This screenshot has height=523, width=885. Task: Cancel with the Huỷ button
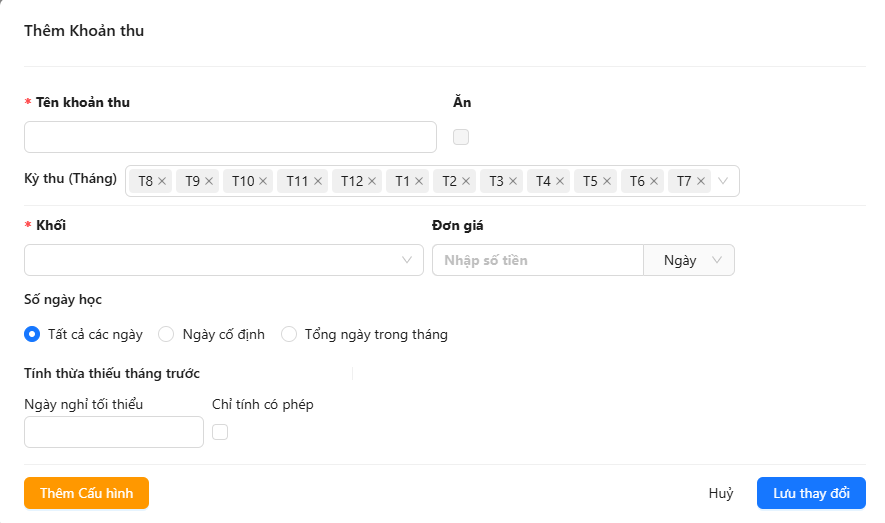(721, 493)
